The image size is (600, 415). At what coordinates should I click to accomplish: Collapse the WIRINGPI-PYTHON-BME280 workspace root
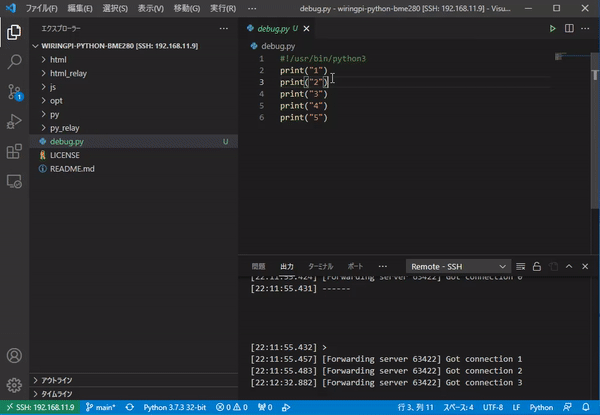(133, 46)
